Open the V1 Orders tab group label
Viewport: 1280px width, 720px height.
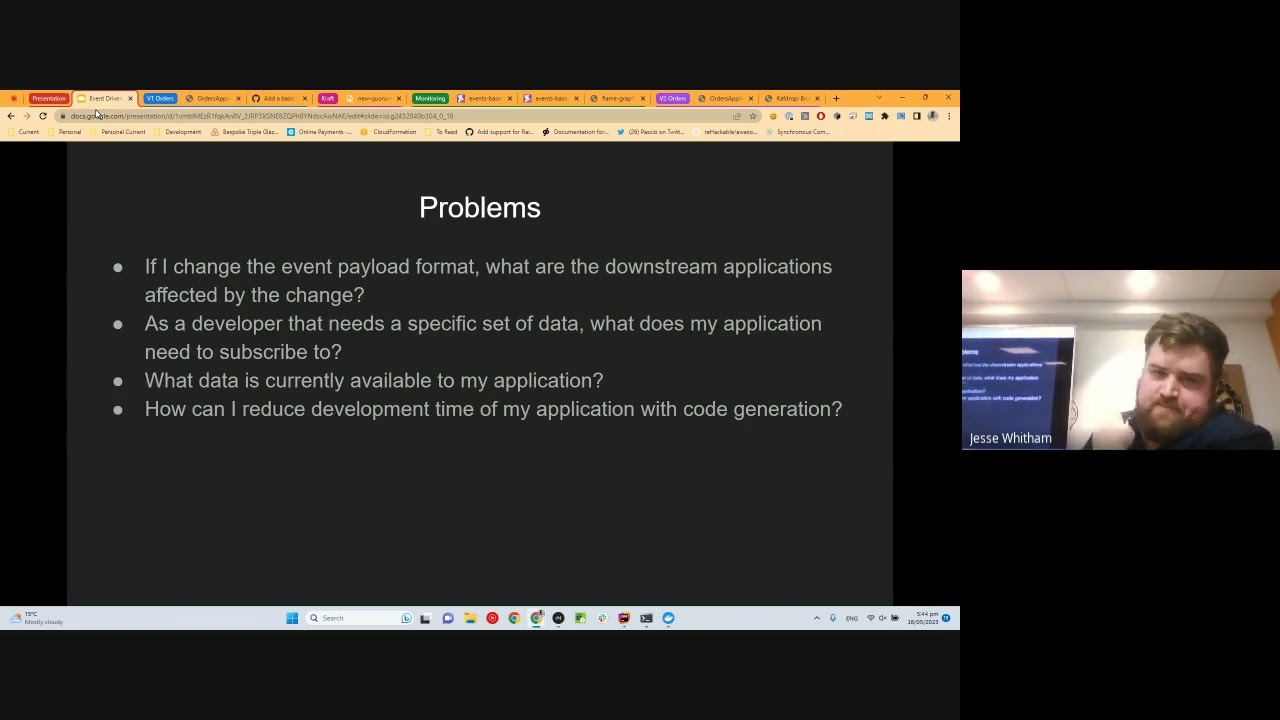[160, 98]
